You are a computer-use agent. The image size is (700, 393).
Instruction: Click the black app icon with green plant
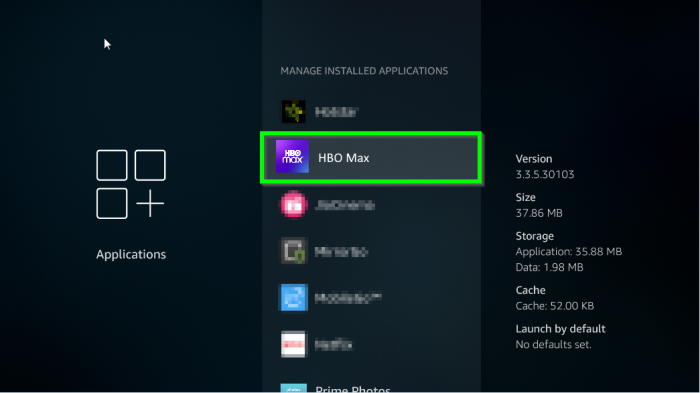tap(293, 111)
